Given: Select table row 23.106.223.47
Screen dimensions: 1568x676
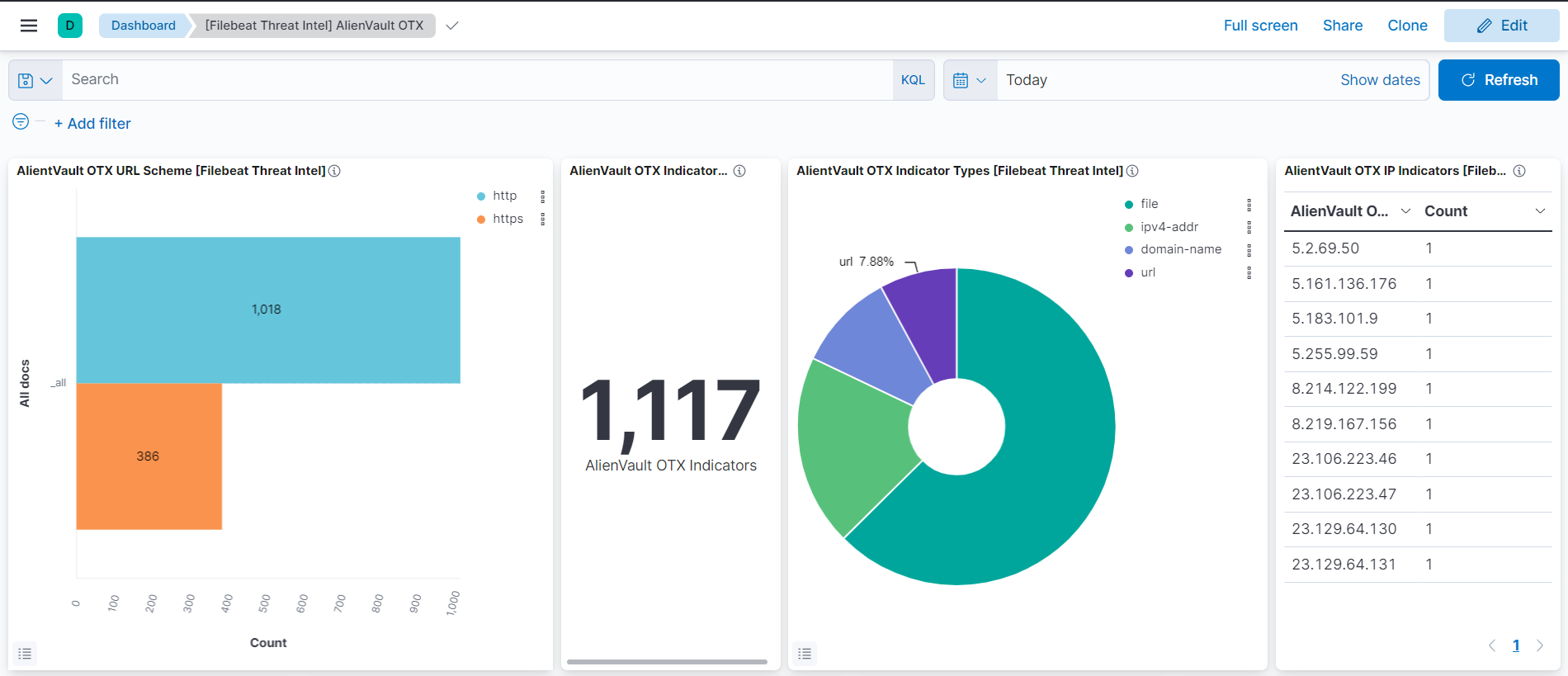Looking at the screenshot, I should [x=1418, y=494].
